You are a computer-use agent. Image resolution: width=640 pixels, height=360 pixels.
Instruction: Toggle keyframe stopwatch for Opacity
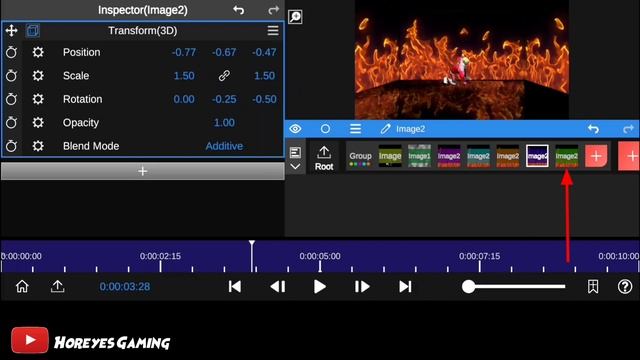point(11,122)
